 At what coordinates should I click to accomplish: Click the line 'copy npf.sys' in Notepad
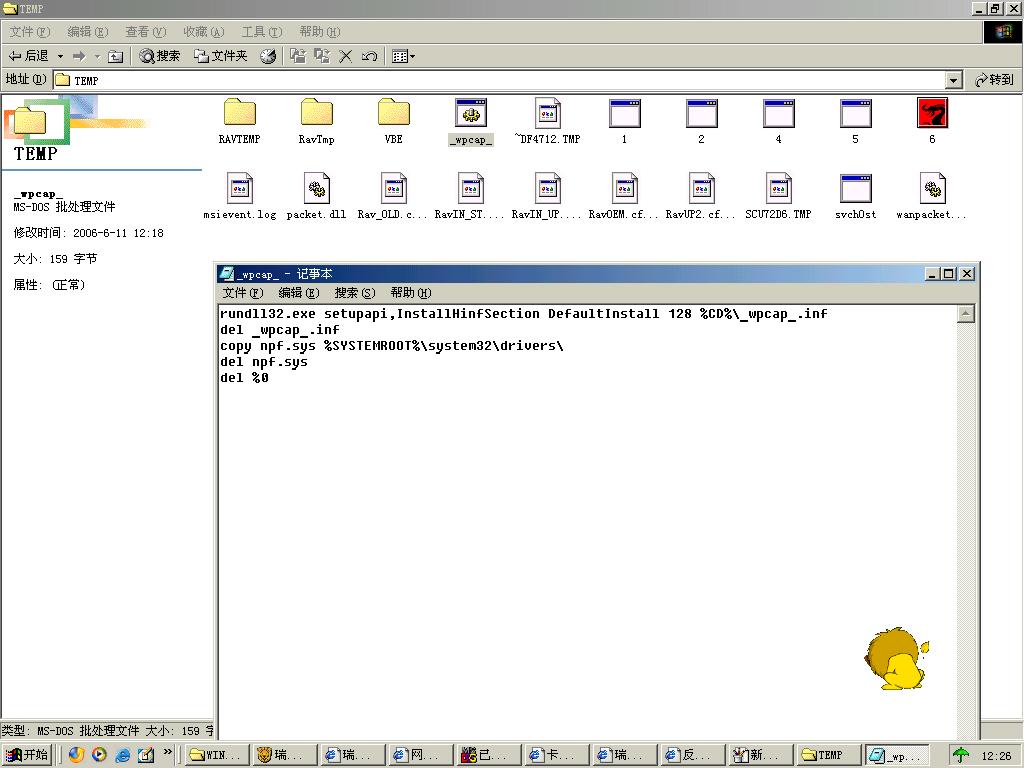coord(392,345)
